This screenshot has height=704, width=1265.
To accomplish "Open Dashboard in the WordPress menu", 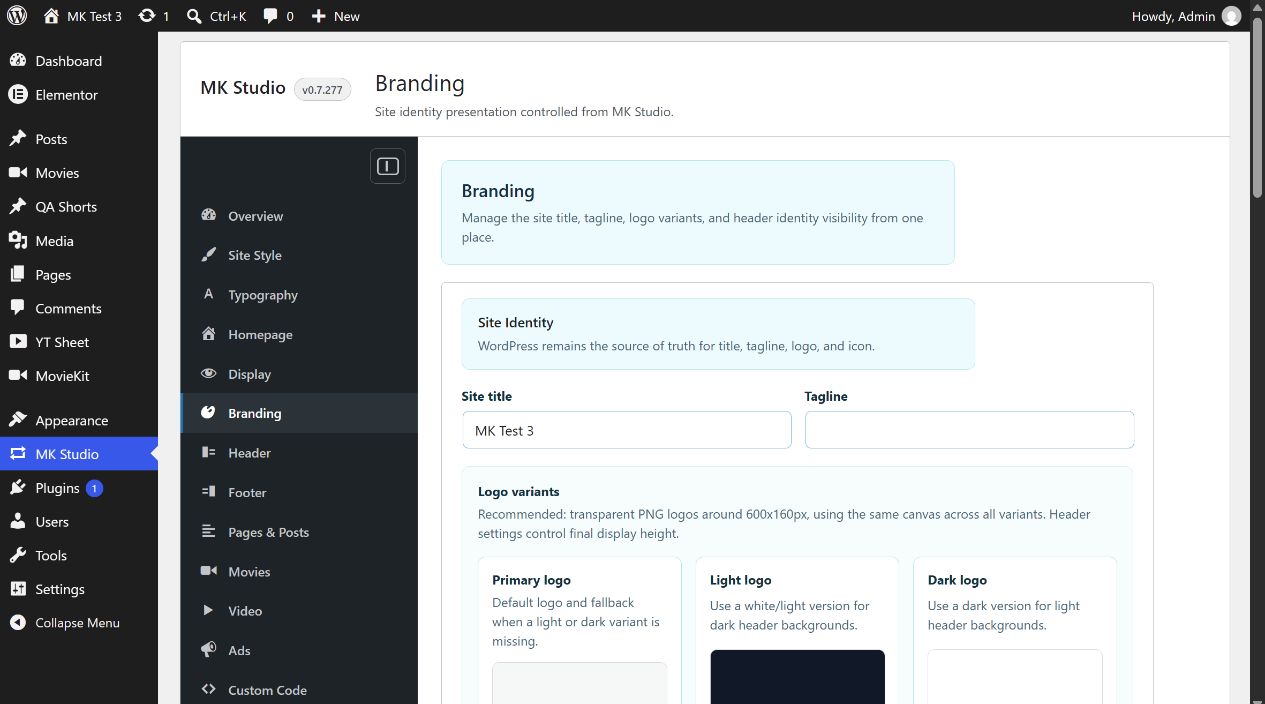I will (79, 61).
